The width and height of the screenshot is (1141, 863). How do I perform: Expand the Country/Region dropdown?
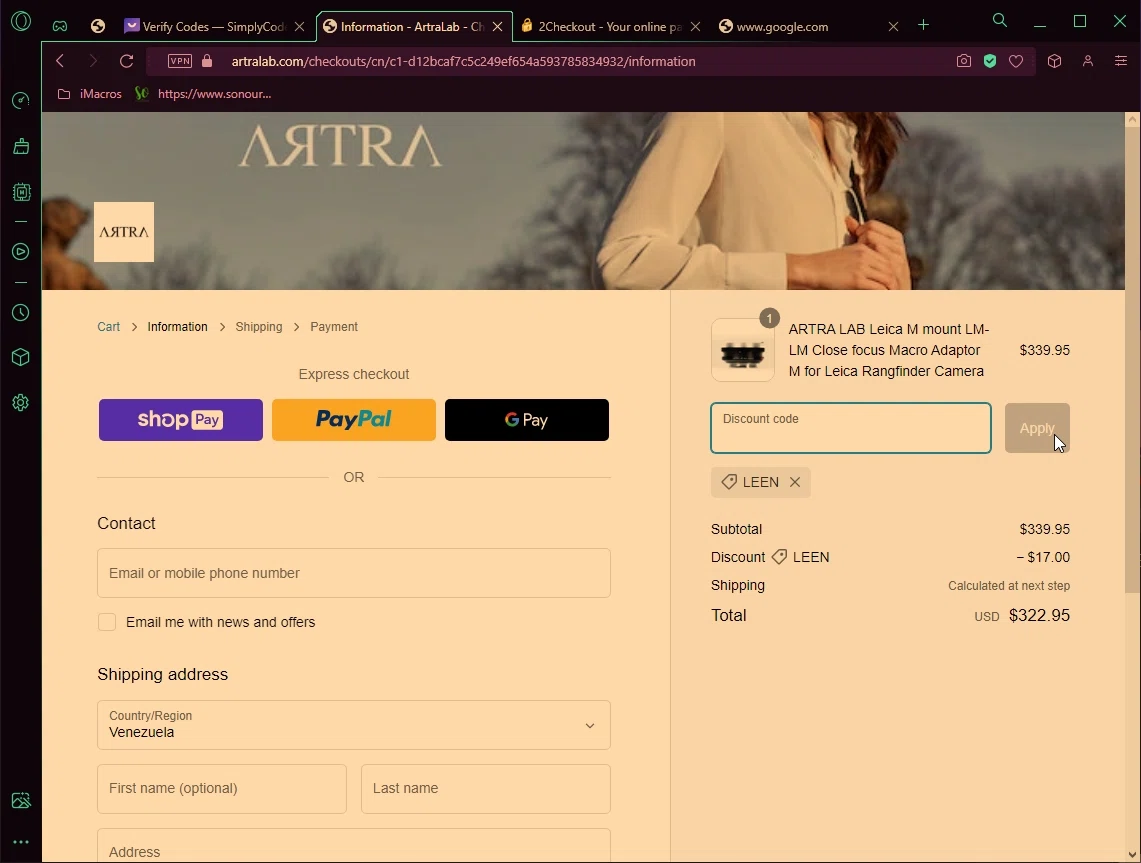[354, 725]
